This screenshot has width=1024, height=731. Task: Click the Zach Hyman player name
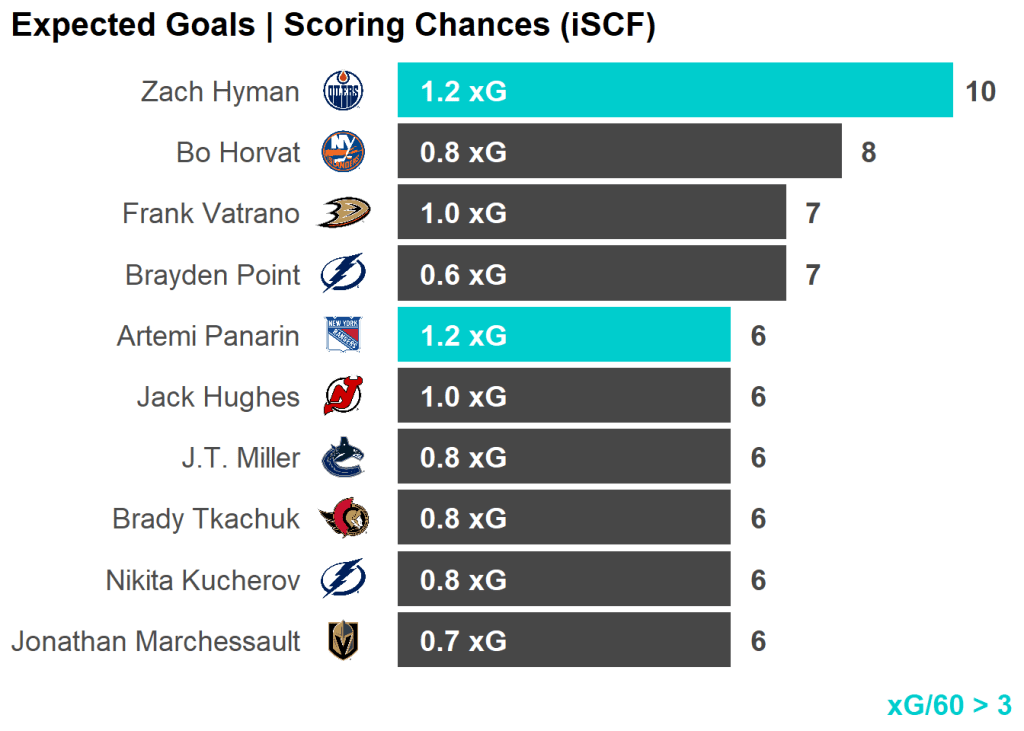click(220, 92)
